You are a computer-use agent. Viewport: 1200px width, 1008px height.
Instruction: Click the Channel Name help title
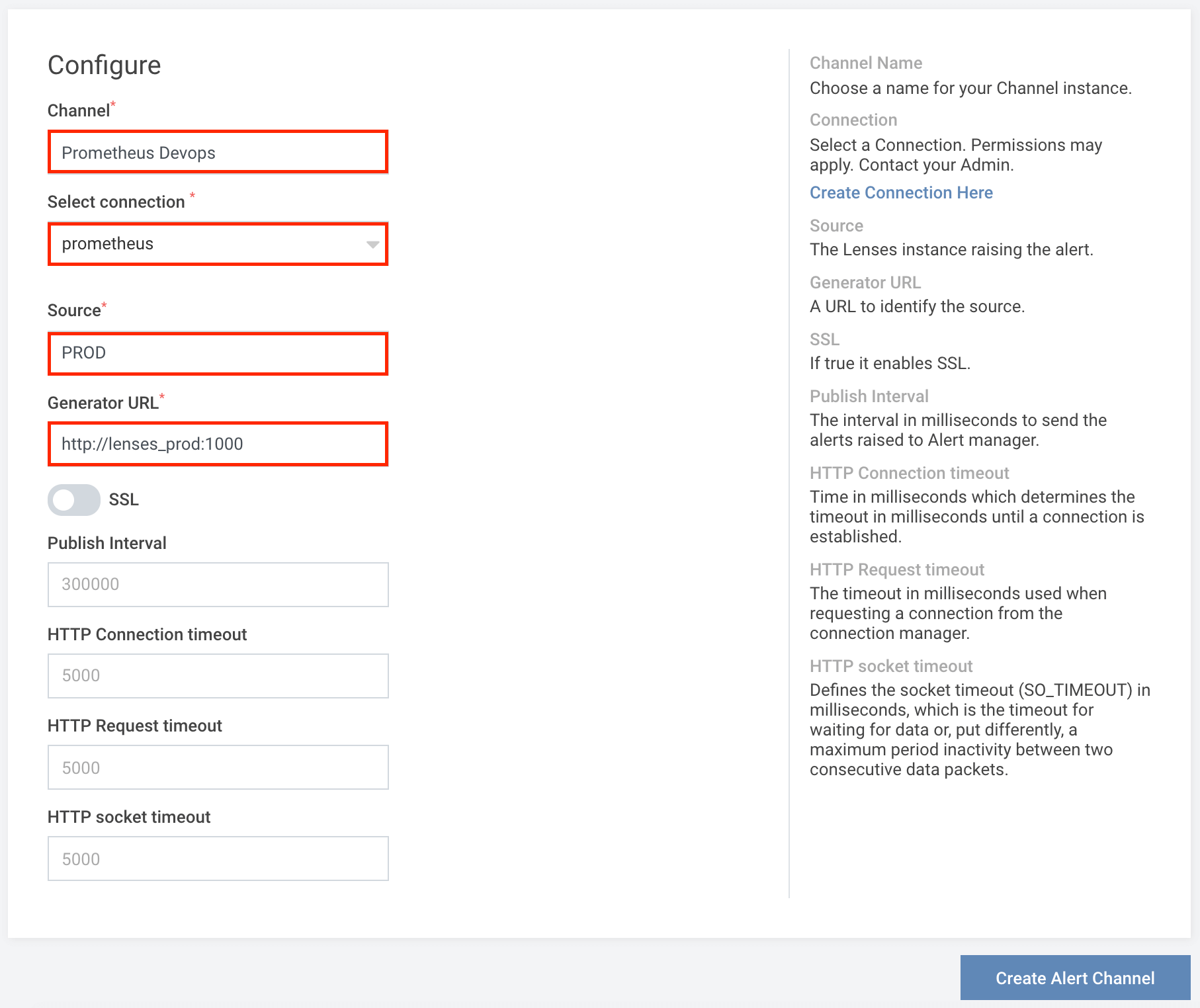point(866,63)
